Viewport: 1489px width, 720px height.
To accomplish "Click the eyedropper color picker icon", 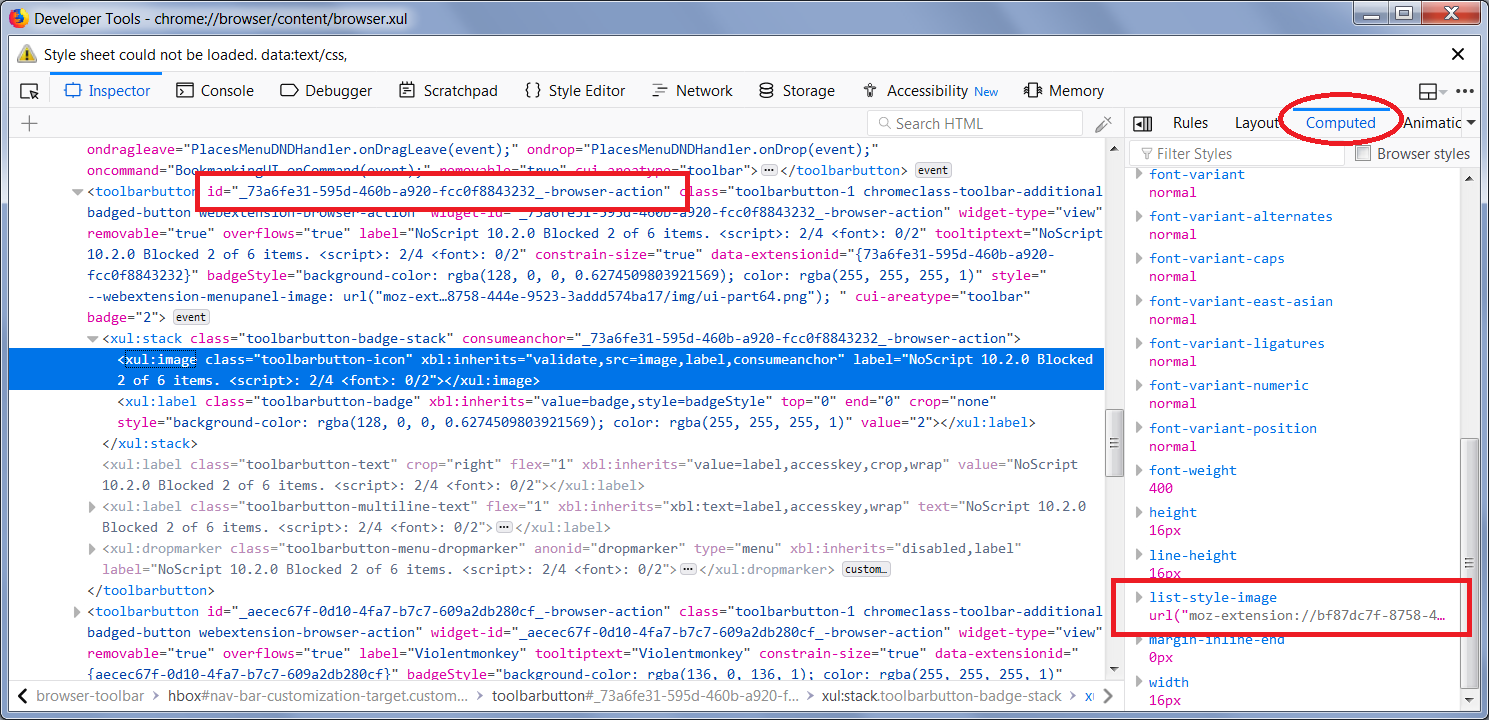I will [x=1103, y=124].
